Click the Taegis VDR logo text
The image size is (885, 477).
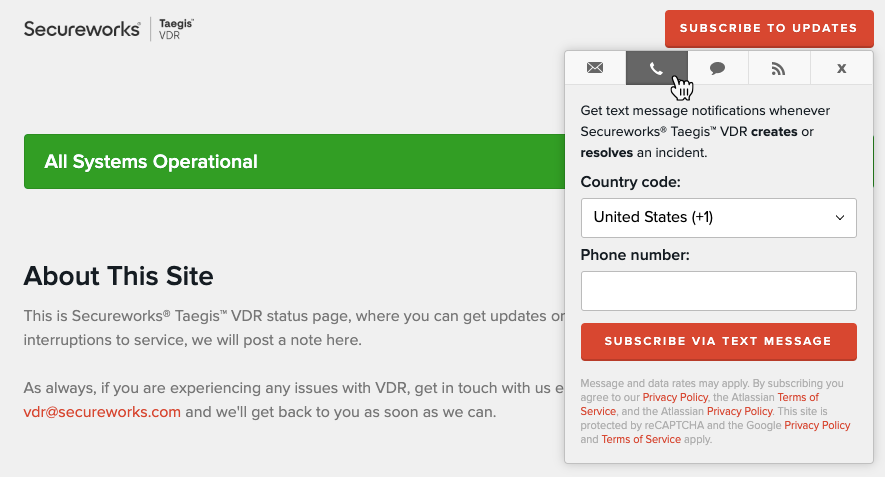click(x=176, y=29)
